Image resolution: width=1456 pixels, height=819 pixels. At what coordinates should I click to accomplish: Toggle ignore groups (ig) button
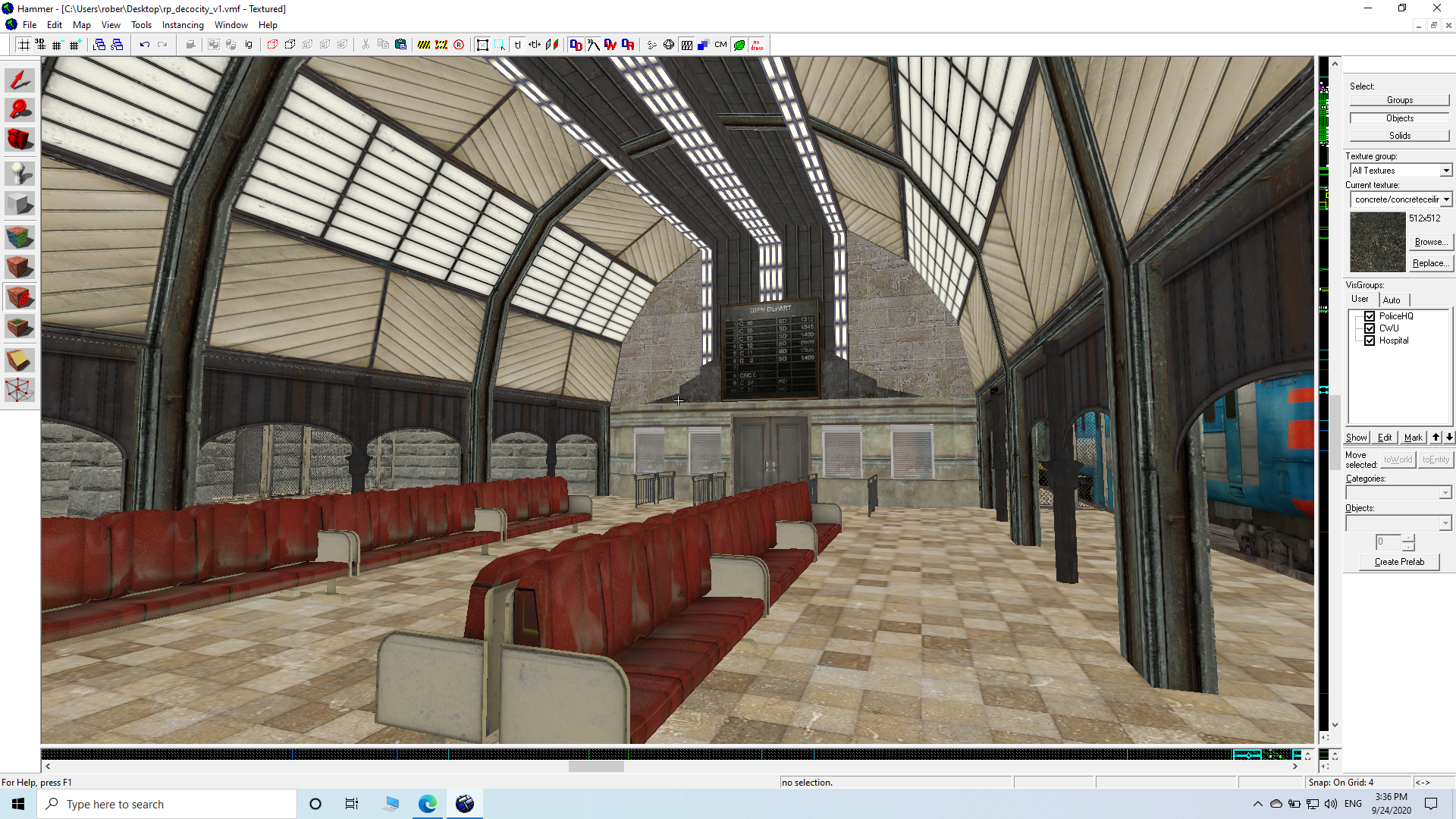pyautogui.click(x=249, y=45)
